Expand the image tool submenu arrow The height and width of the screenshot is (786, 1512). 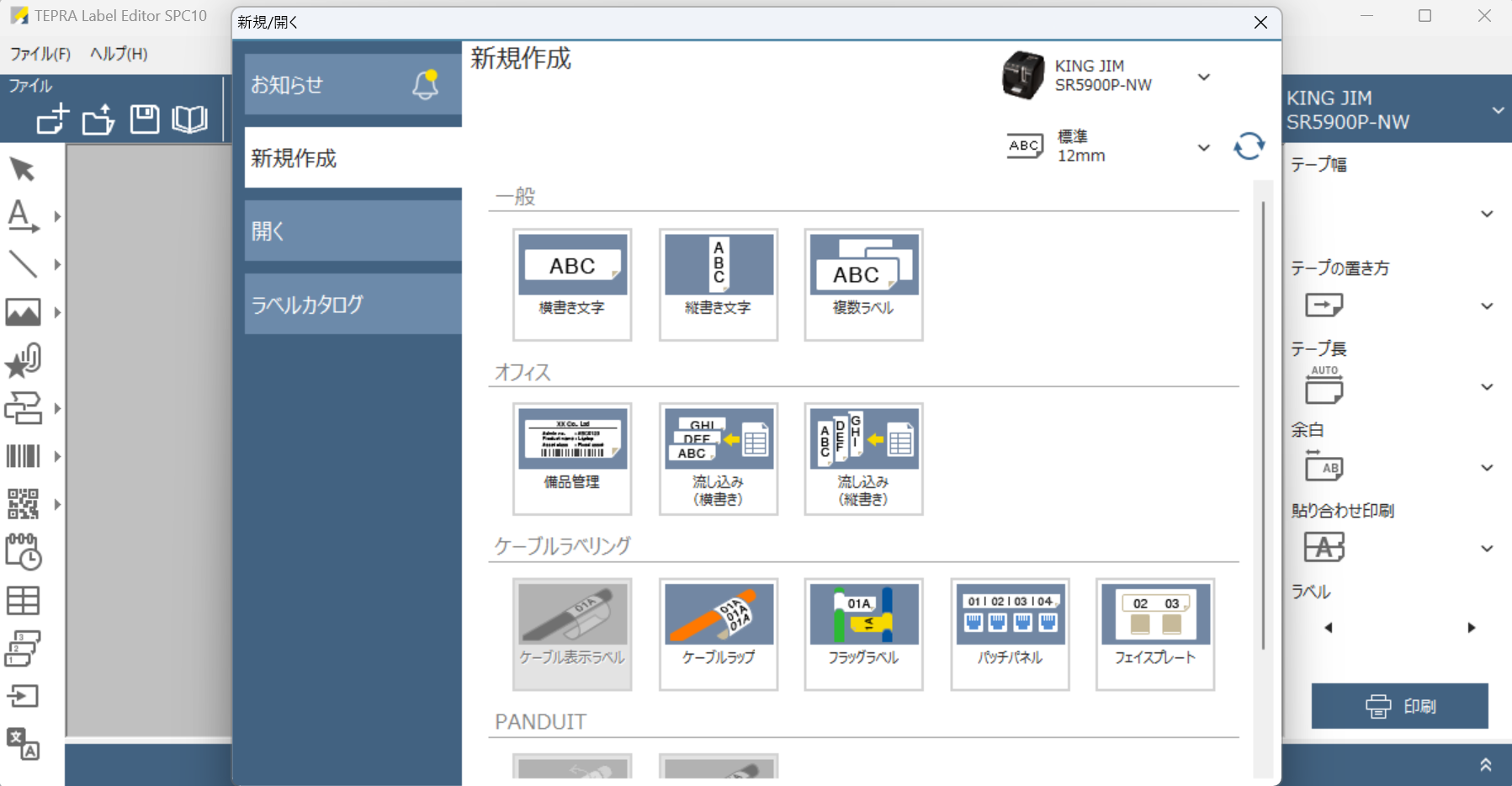57,312
